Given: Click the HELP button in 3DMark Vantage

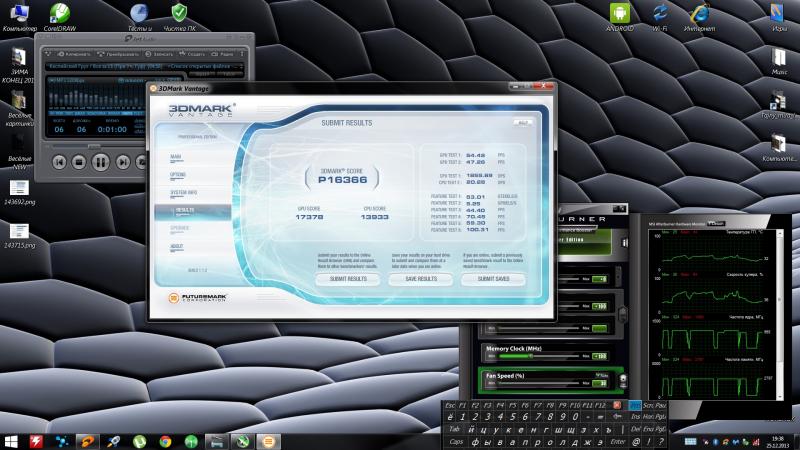Looking at the screenshot, I should coord(523,123).
